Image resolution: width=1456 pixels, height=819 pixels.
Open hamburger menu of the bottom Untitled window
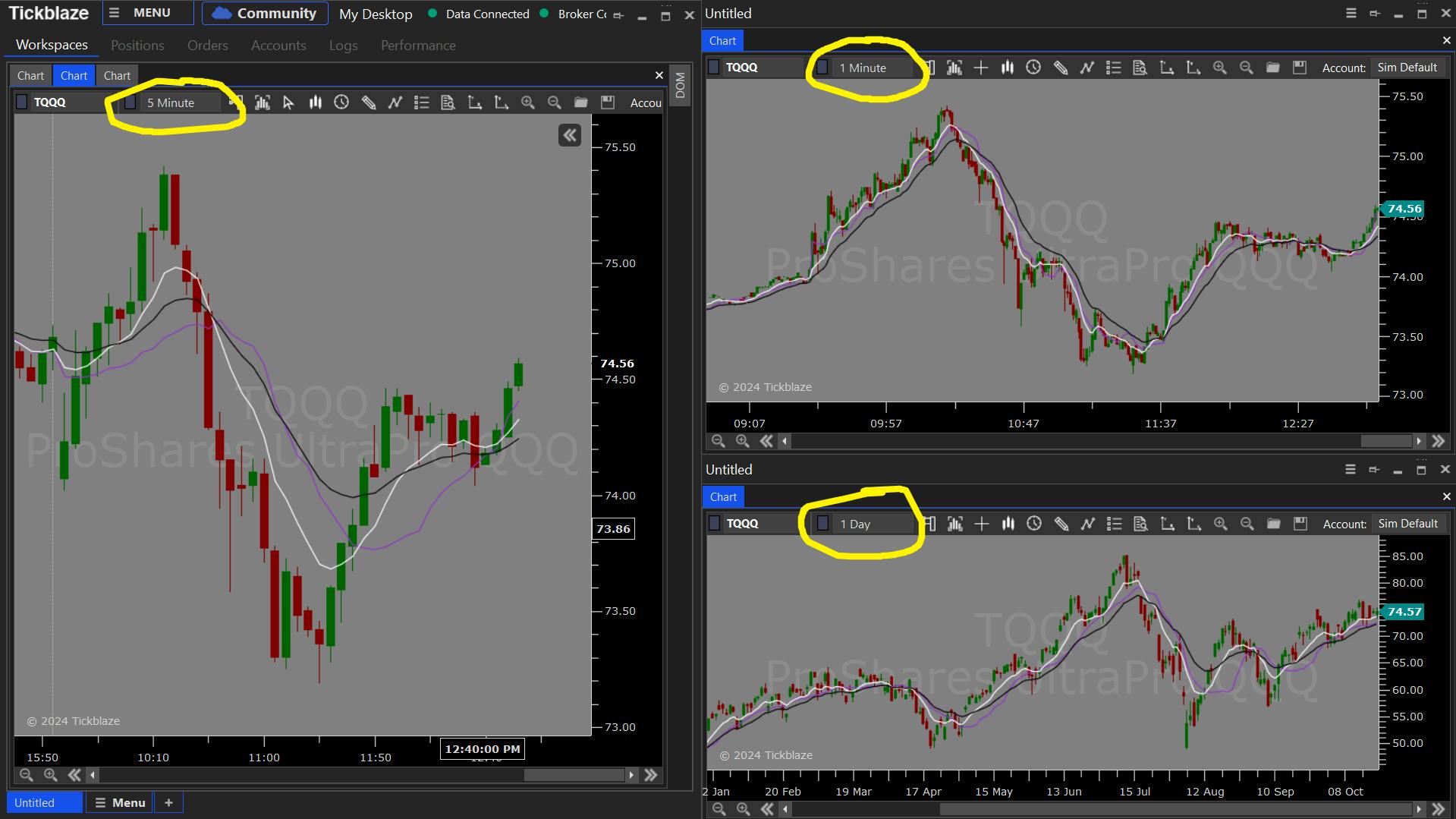(1350, 470)
